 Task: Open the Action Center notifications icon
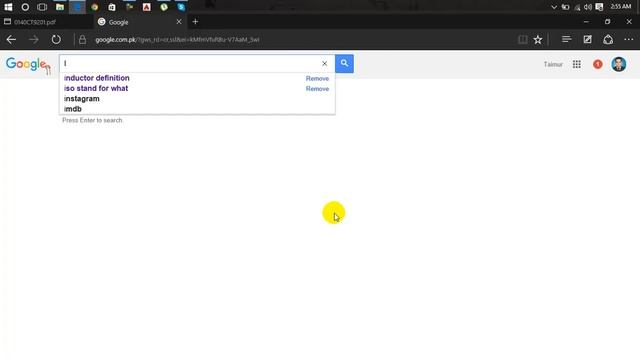click(599, 7)
